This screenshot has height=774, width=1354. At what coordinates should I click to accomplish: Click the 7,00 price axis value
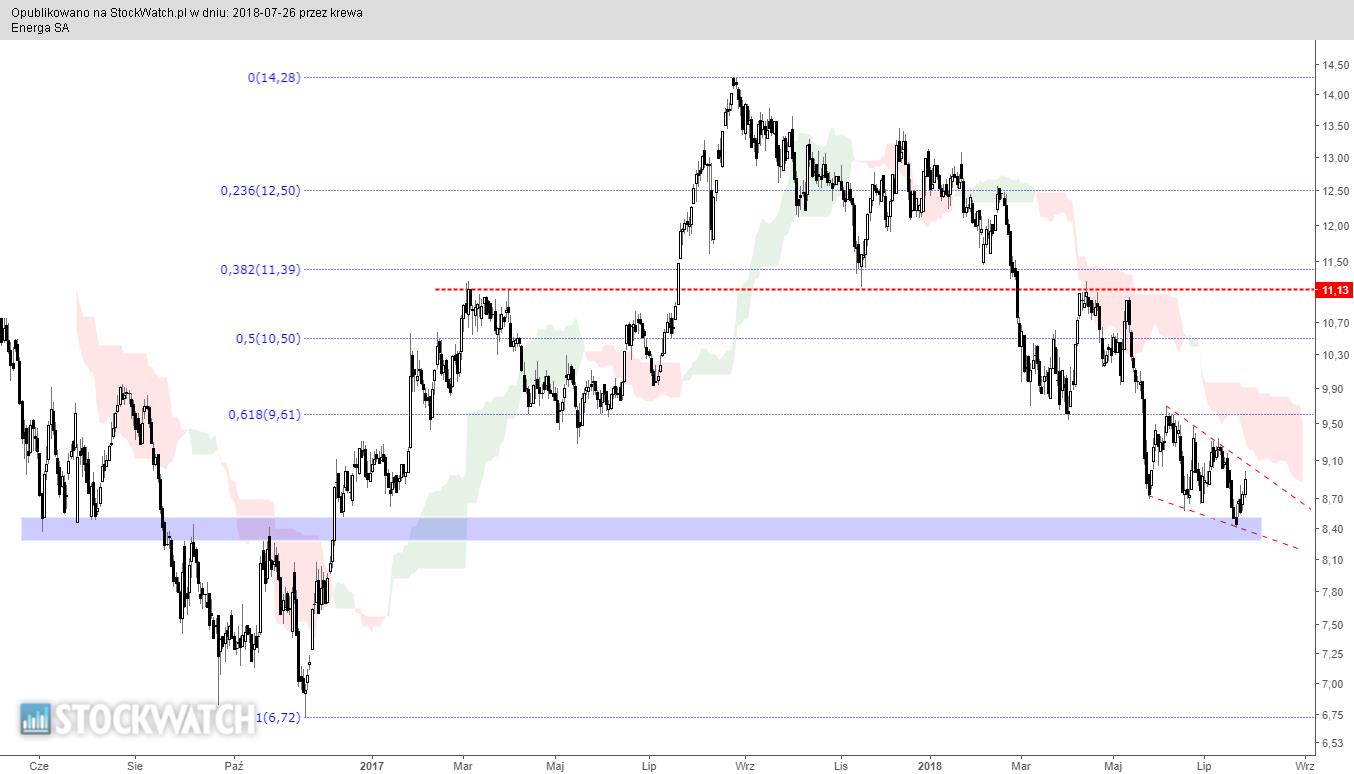click(x=1335, y=685)
